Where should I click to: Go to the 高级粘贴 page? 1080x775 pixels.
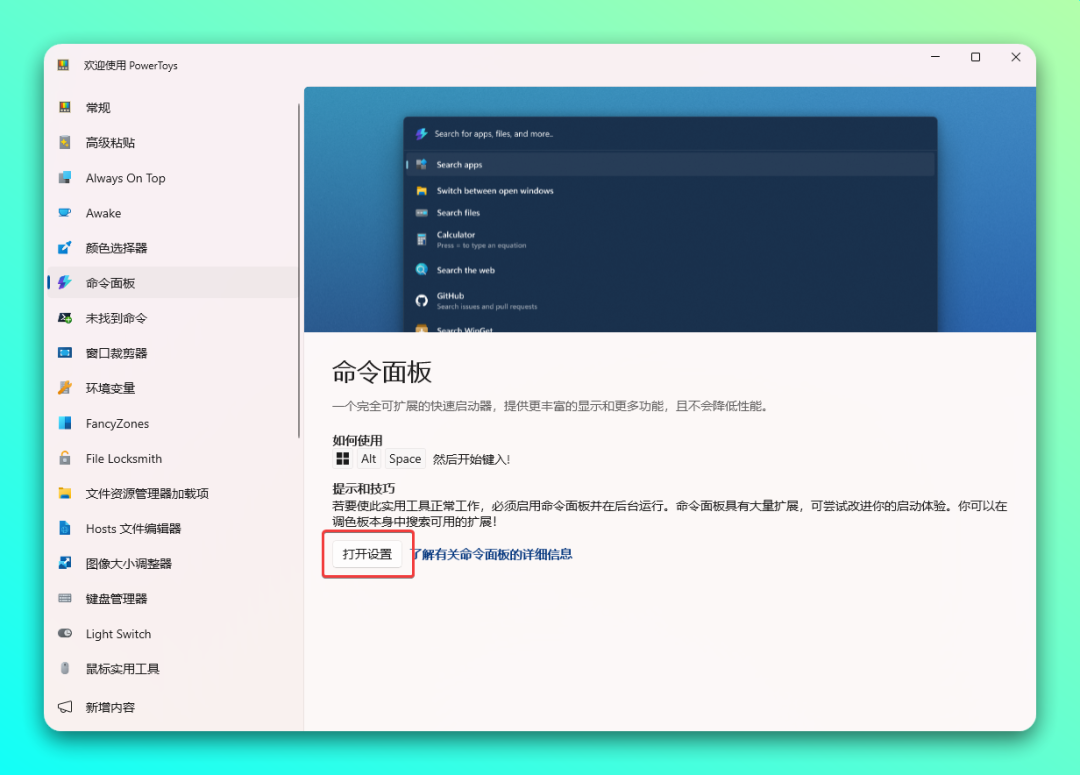(110, 143)
